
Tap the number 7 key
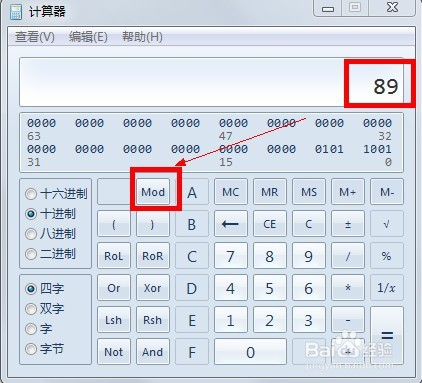(231, 256)
